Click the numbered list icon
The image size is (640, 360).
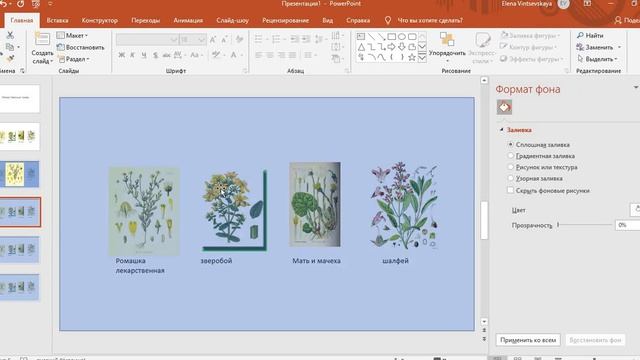tap(276, 39)
